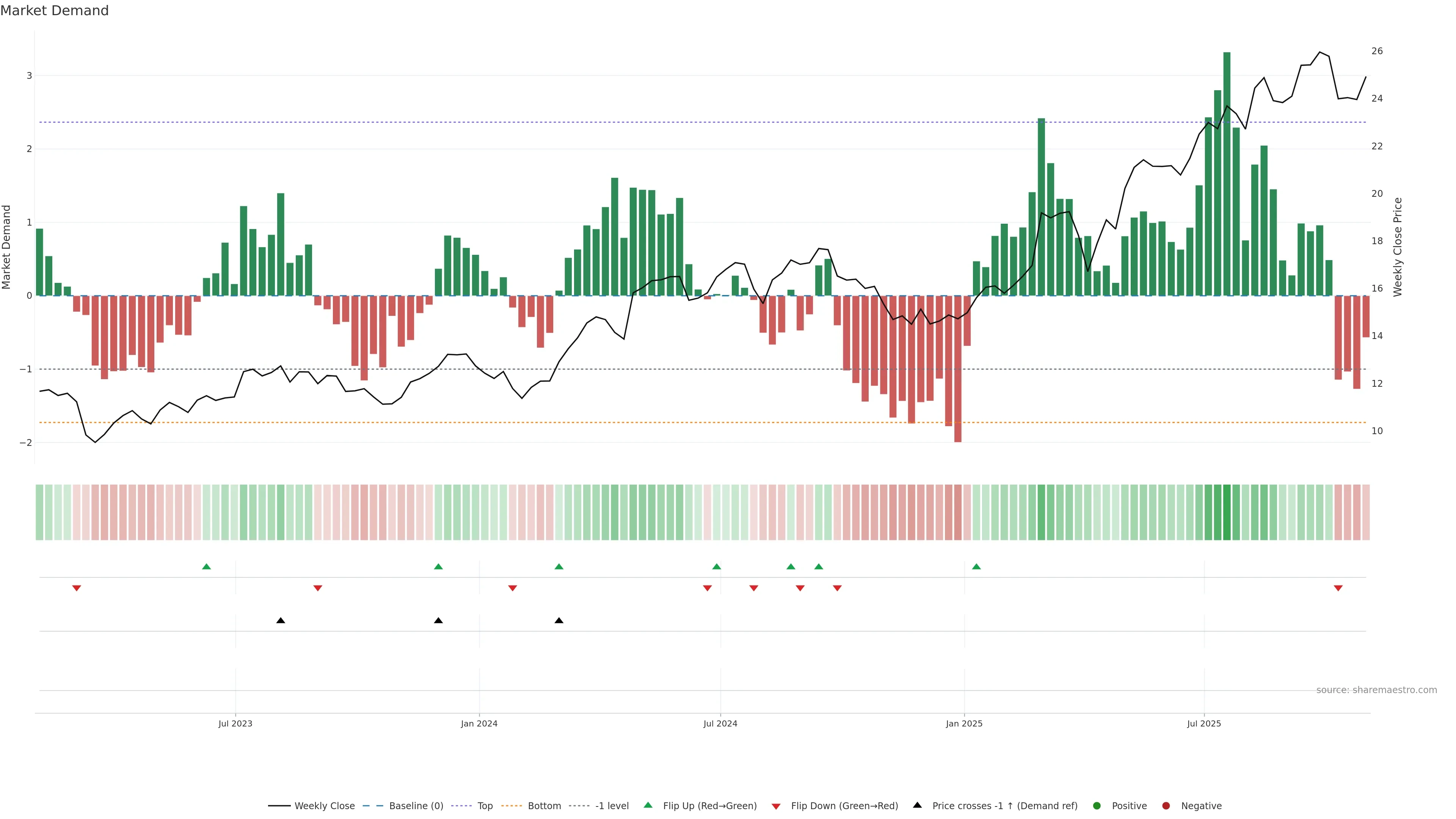
Task: Click green Positive dot in legend
Action: 1097,805
